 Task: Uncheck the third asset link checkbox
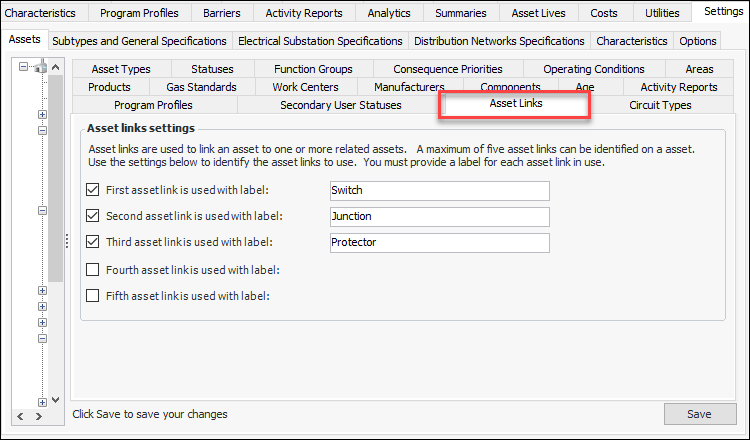click(x=93, y=242)
